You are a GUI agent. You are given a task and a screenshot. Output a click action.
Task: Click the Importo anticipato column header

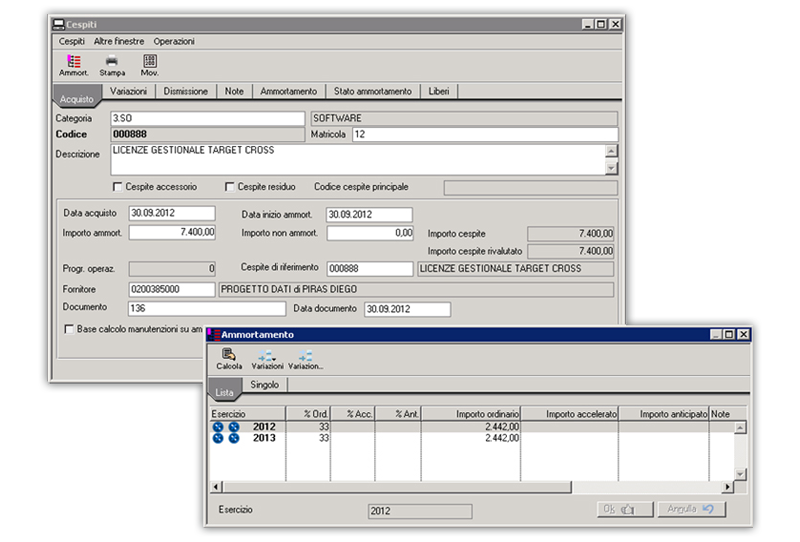point(664,414)
